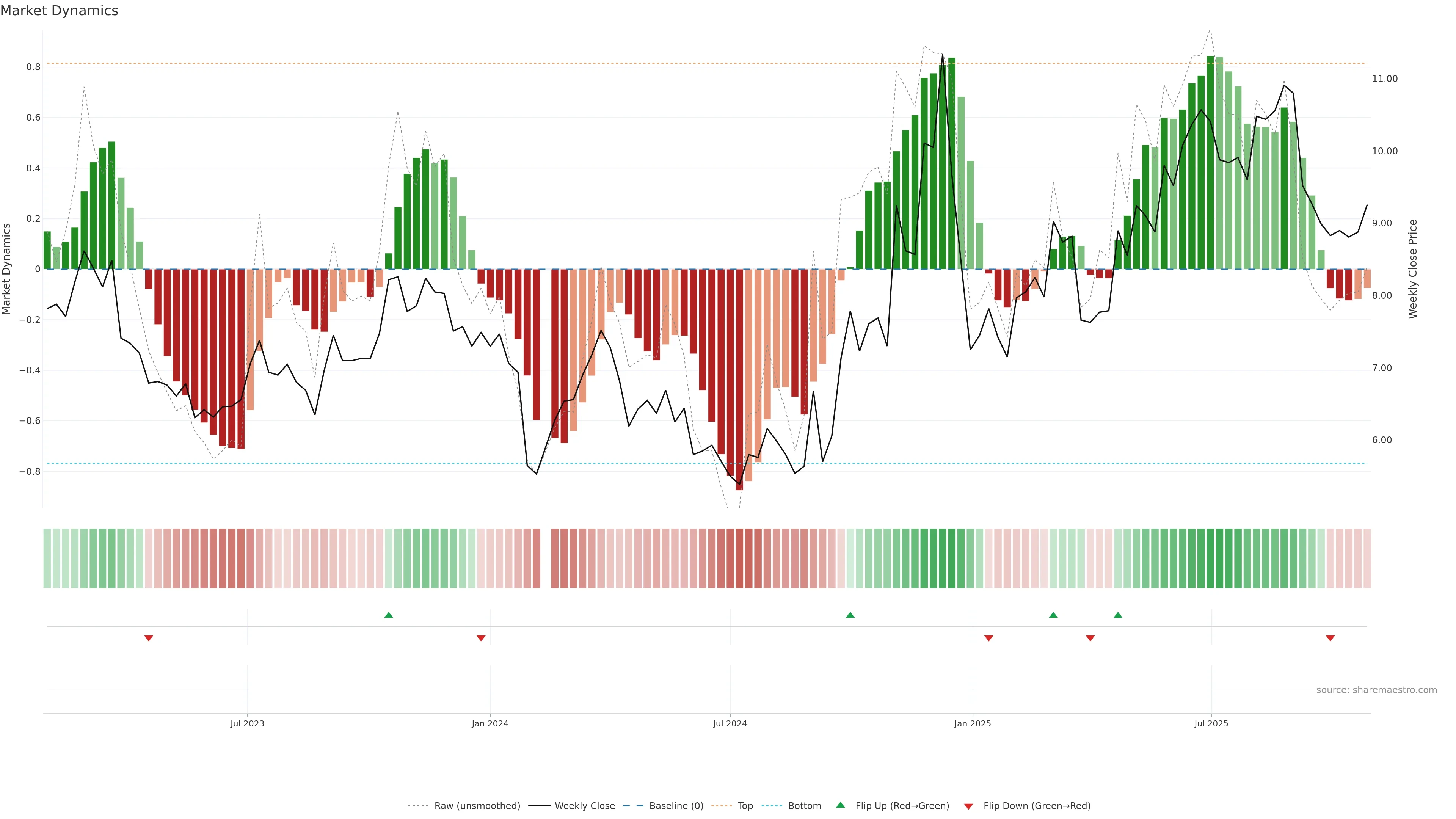Click the Weekly Close Price axis title
Image resolution: width=1456 pixels, height=819 pixels.
(x=1412, y=269)
